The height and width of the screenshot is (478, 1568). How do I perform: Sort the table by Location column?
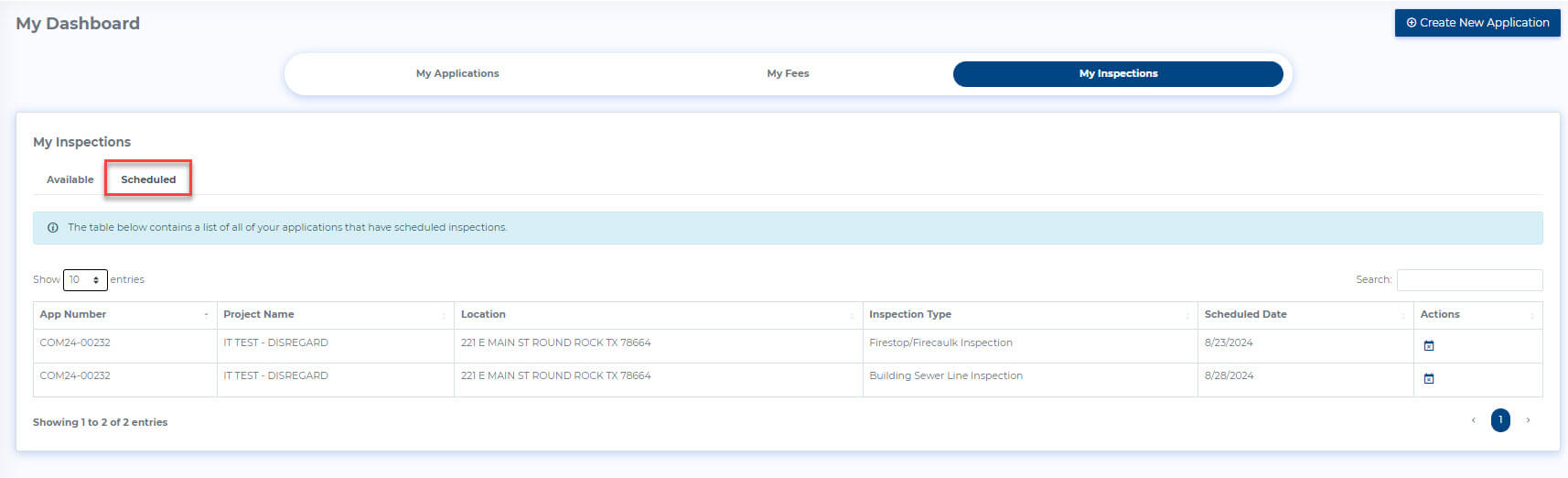(658, 315)
